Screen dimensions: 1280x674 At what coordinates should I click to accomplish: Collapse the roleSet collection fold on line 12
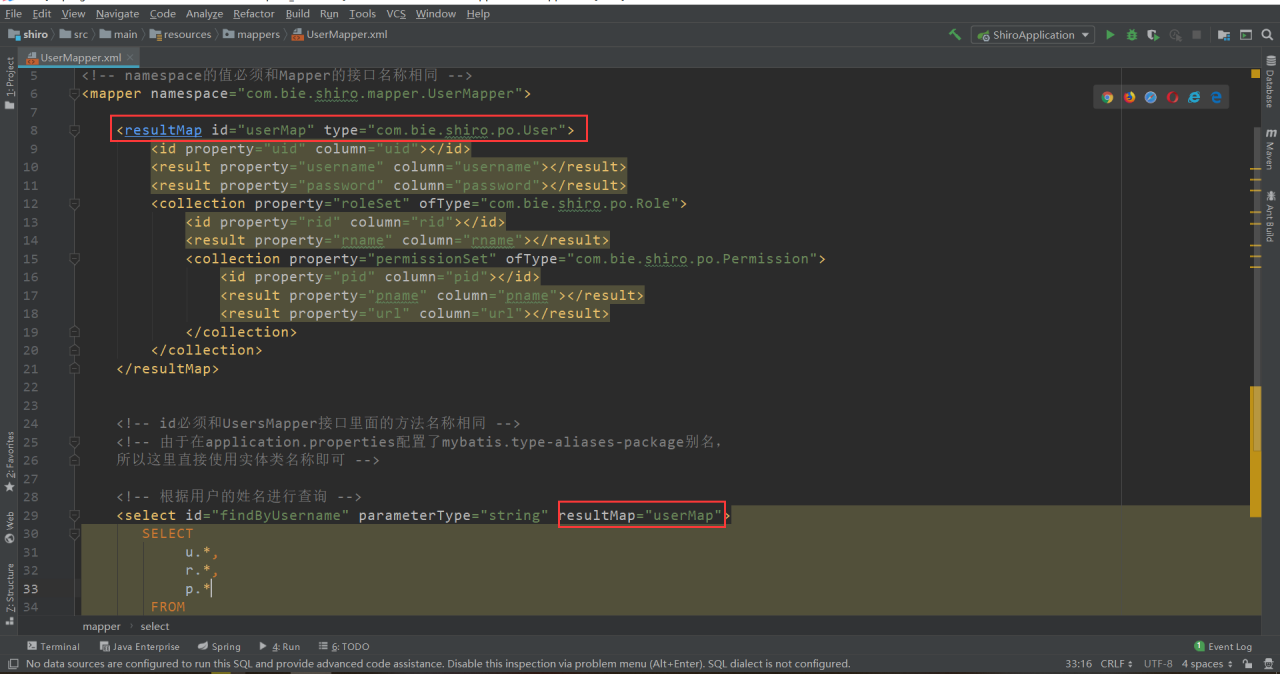(75, 204)
